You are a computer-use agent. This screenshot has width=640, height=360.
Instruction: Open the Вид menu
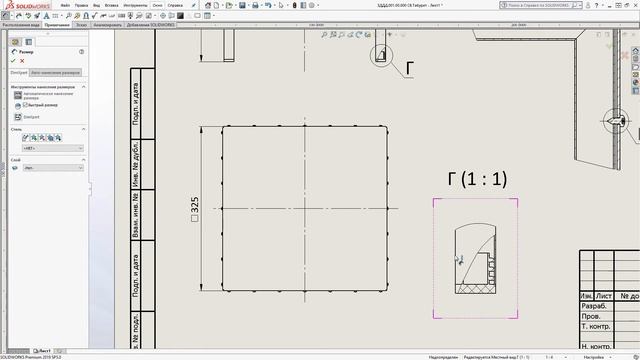tap(96, 5)
